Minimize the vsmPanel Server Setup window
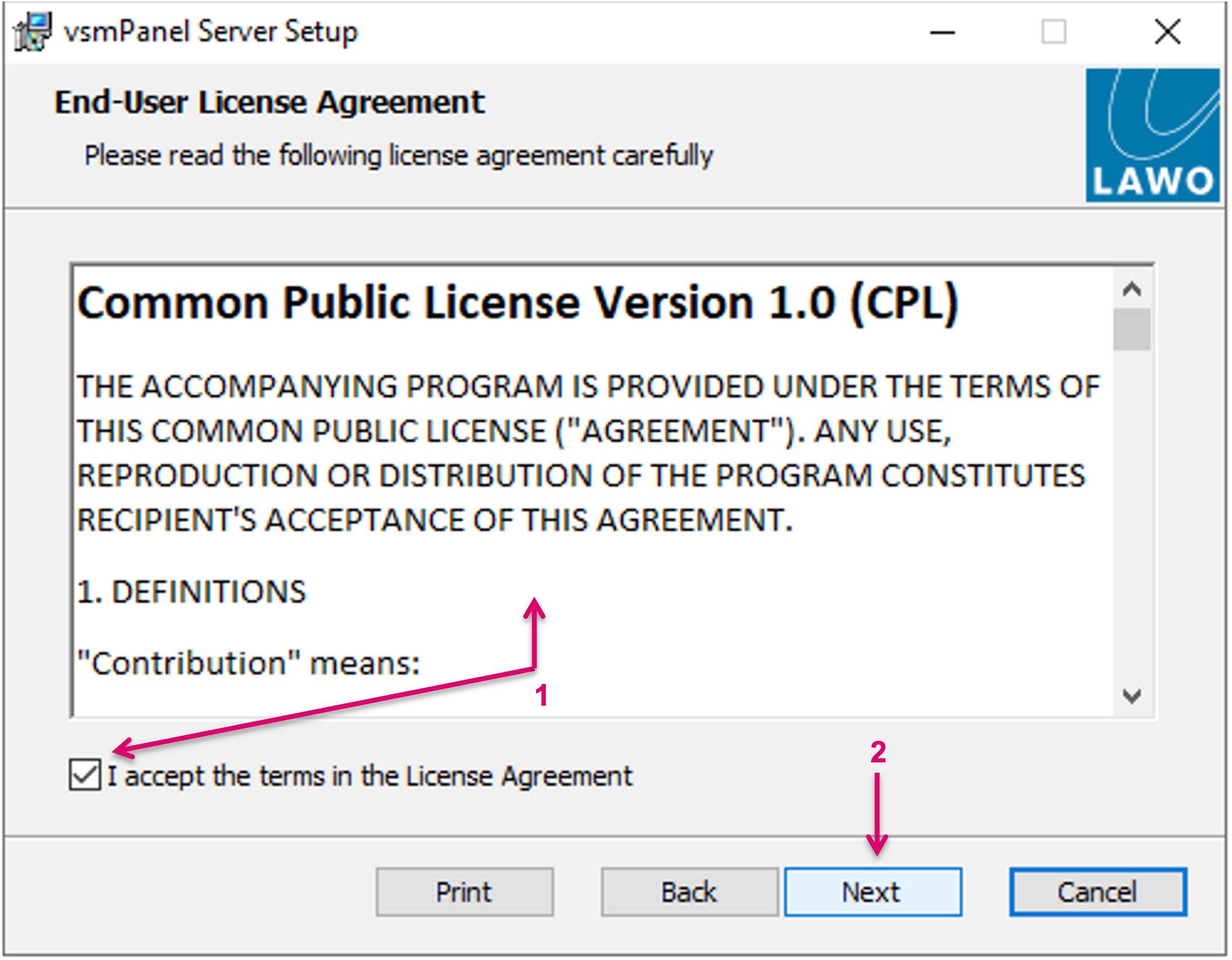Image resolution: width=1232 pixels, height=960 pixels. pos(942,33)
